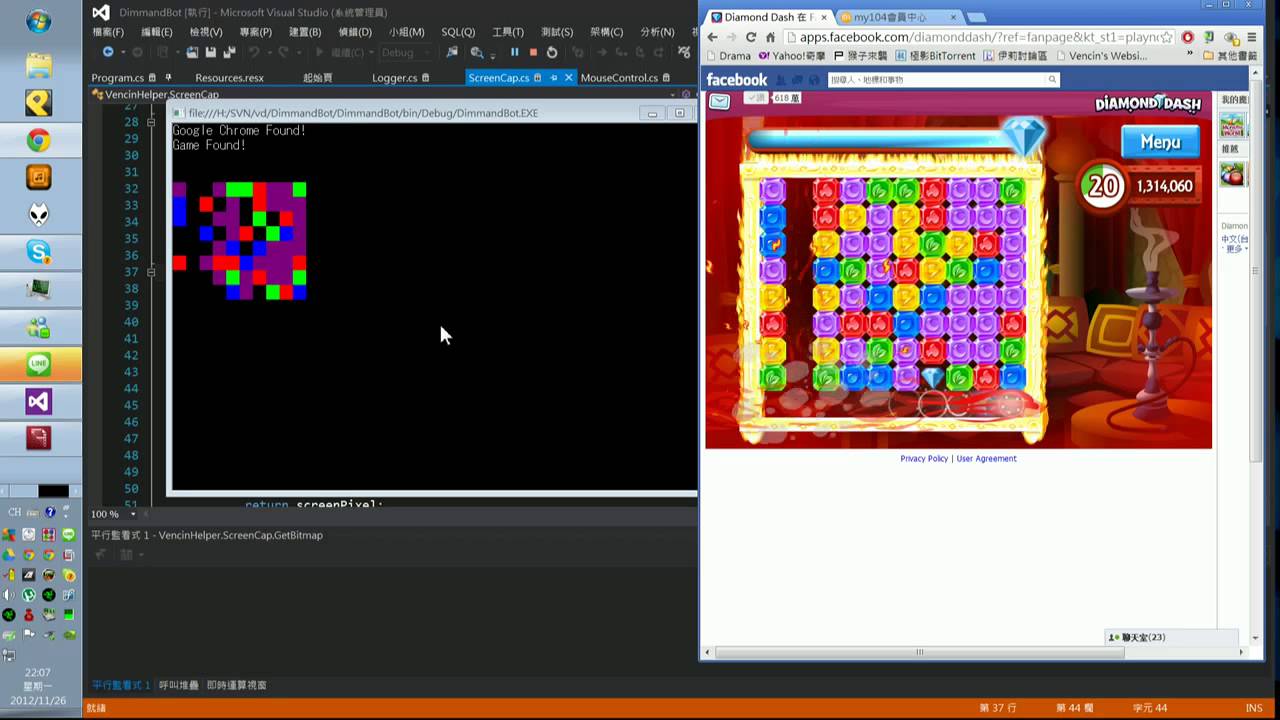Viewport: 1280px width, 720px height.
Task: Click Save All icon in Visual Studio
Action: 229,52
